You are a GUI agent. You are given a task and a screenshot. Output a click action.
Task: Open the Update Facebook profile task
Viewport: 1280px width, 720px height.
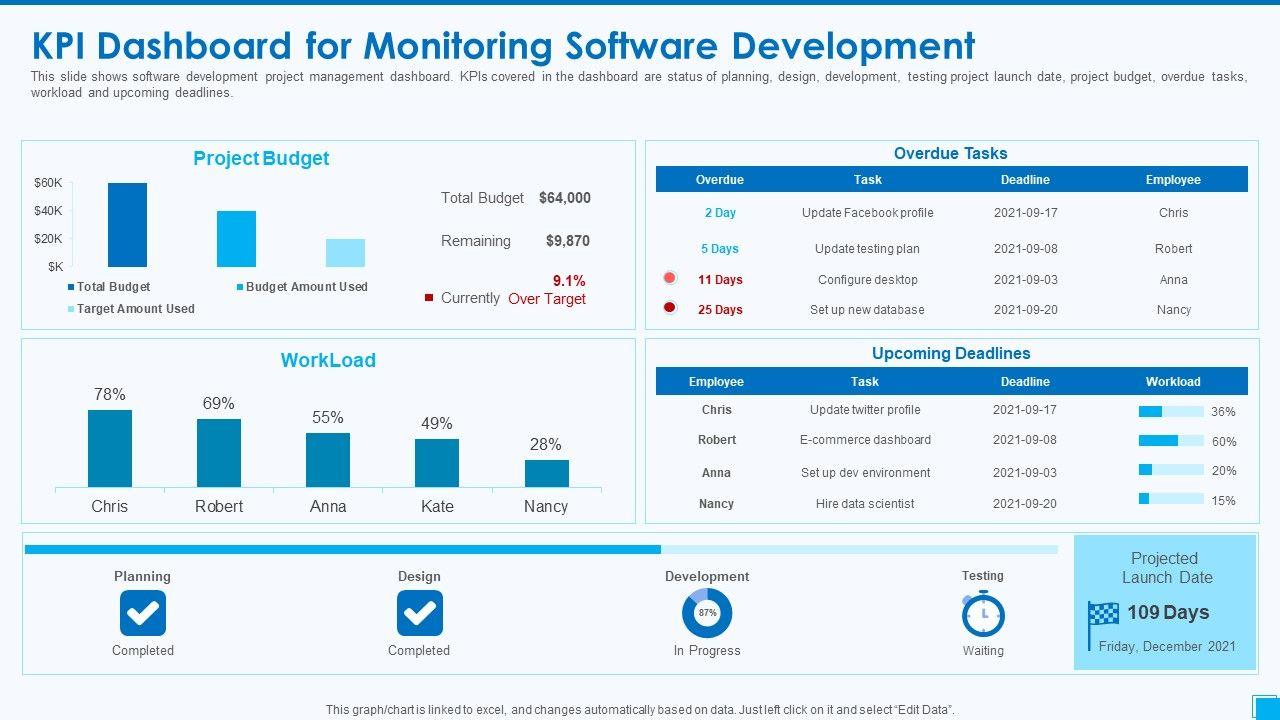click(867, 213)
